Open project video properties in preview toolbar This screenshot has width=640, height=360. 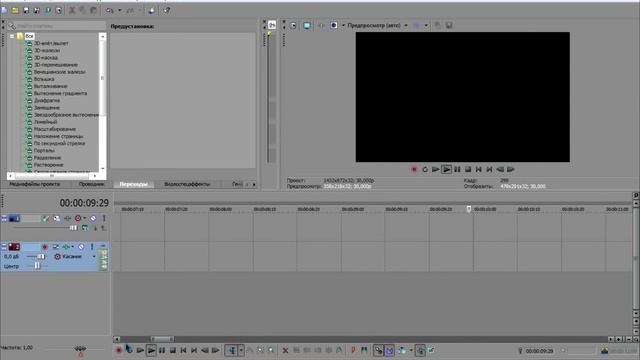pyautogui.click(x=293, y=25)
